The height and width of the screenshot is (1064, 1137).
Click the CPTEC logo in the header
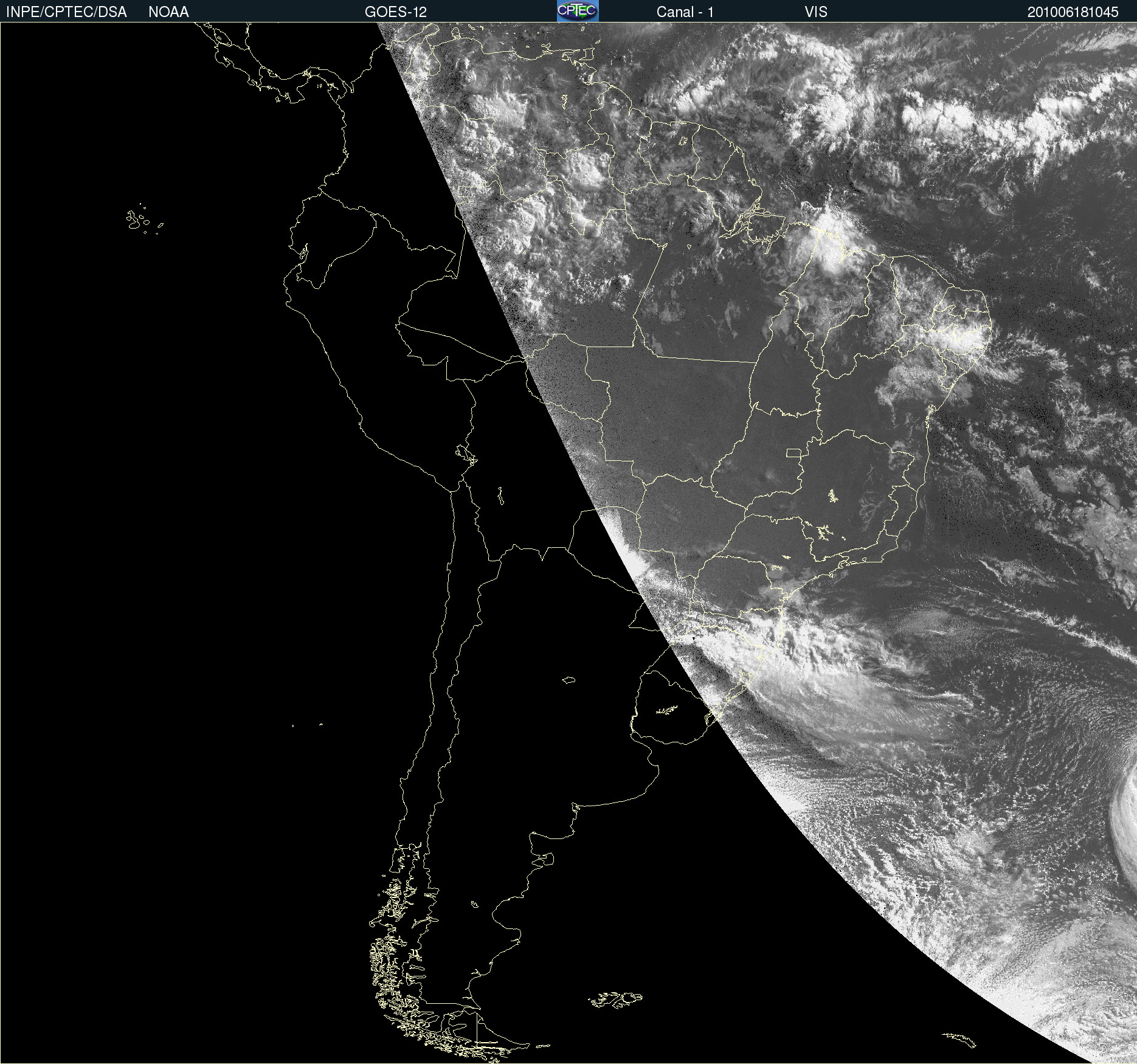[x=578, y=11]
